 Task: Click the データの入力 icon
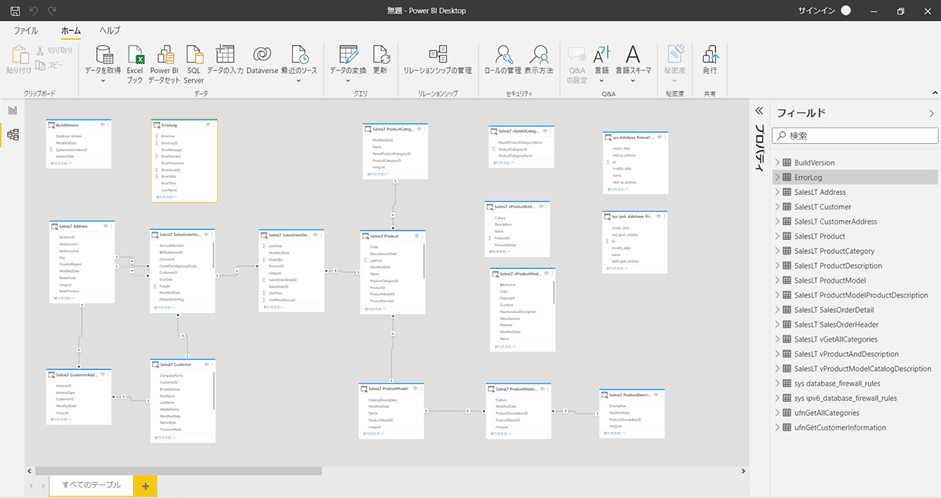pyautogui.click(x=225, y=55)
